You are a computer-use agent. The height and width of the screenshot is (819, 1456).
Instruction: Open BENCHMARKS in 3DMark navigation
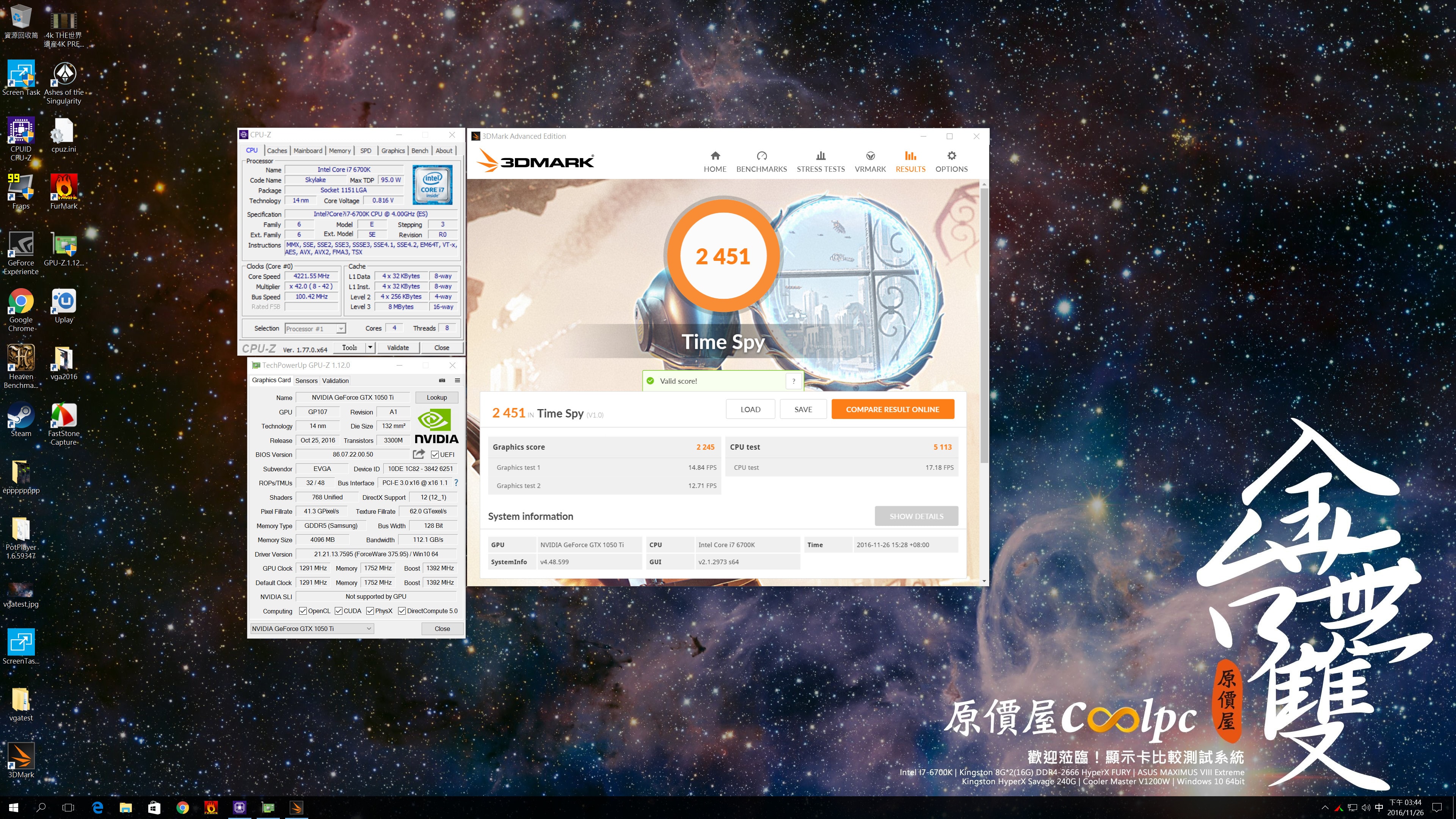coord(761,162)
